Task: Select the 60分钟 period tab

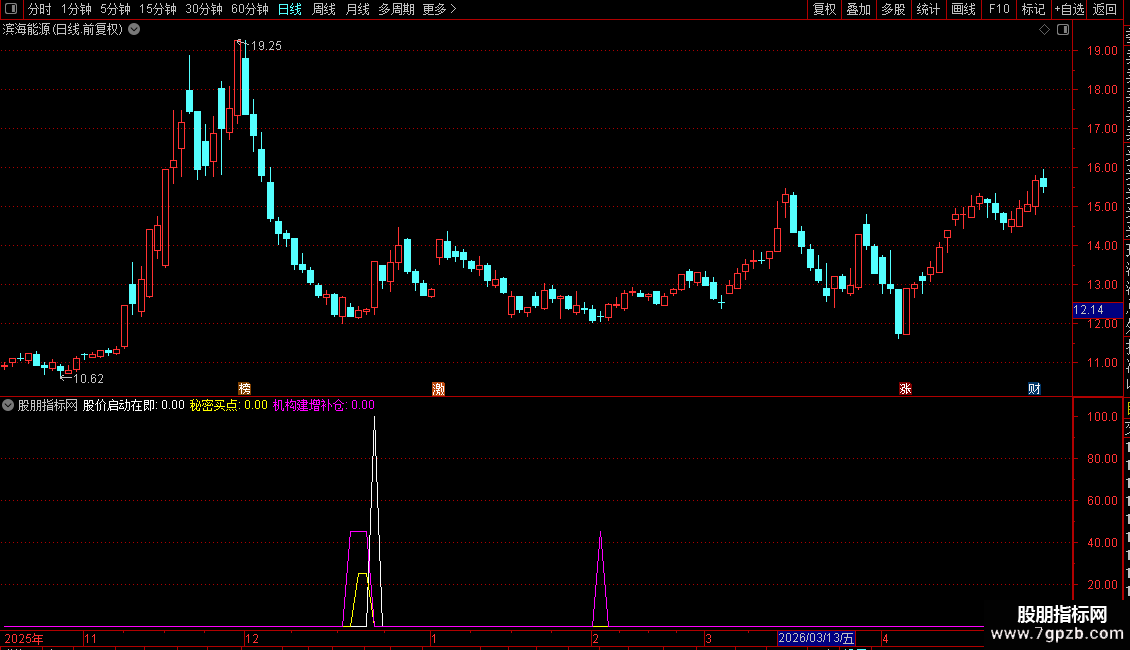Action: click(249, 9)
